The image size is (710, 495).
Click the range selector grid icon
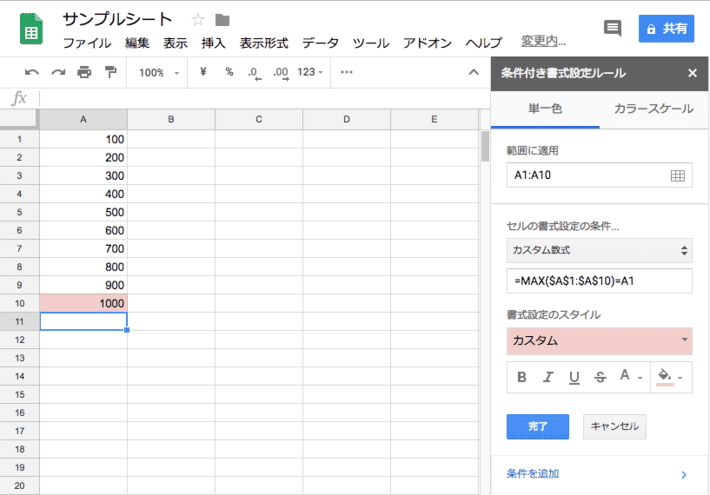click(x=677, y=176)
